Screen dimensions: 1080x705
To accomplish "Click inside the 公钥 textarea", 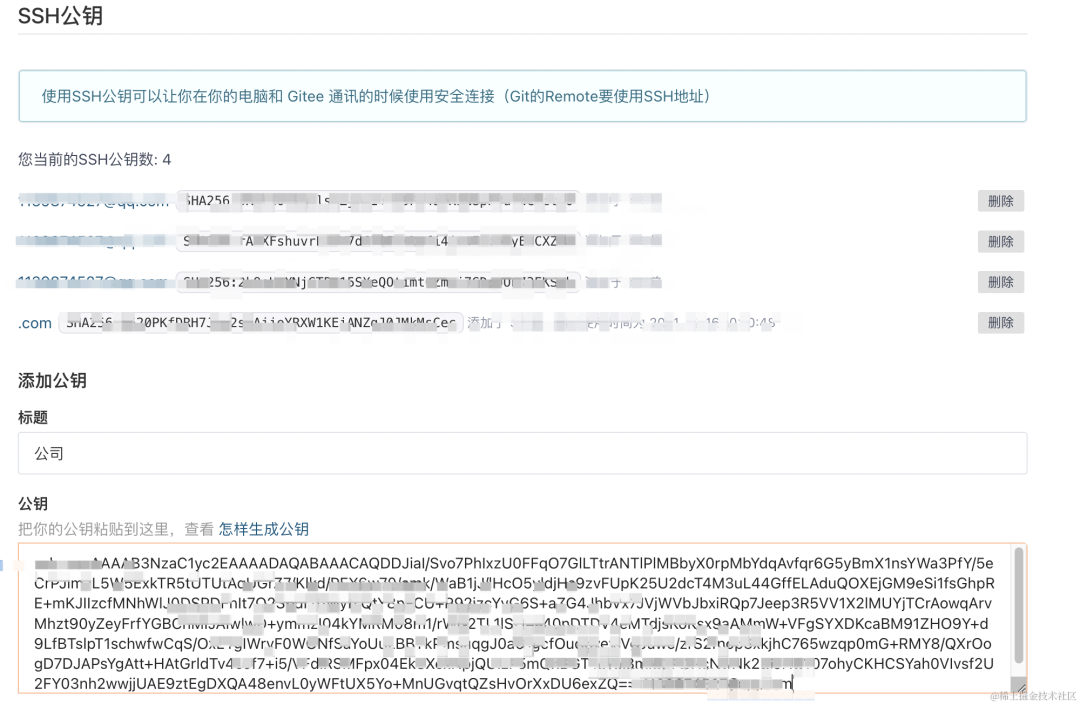I will [x=522, y=618].
